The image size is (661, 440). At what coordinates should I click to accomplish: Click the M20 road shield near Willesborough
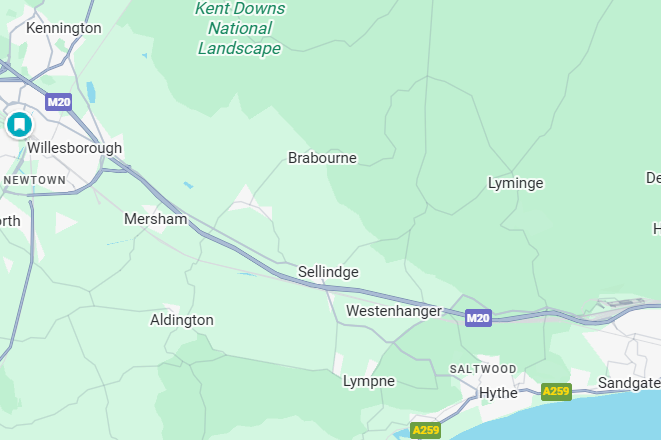coord(59,102)
